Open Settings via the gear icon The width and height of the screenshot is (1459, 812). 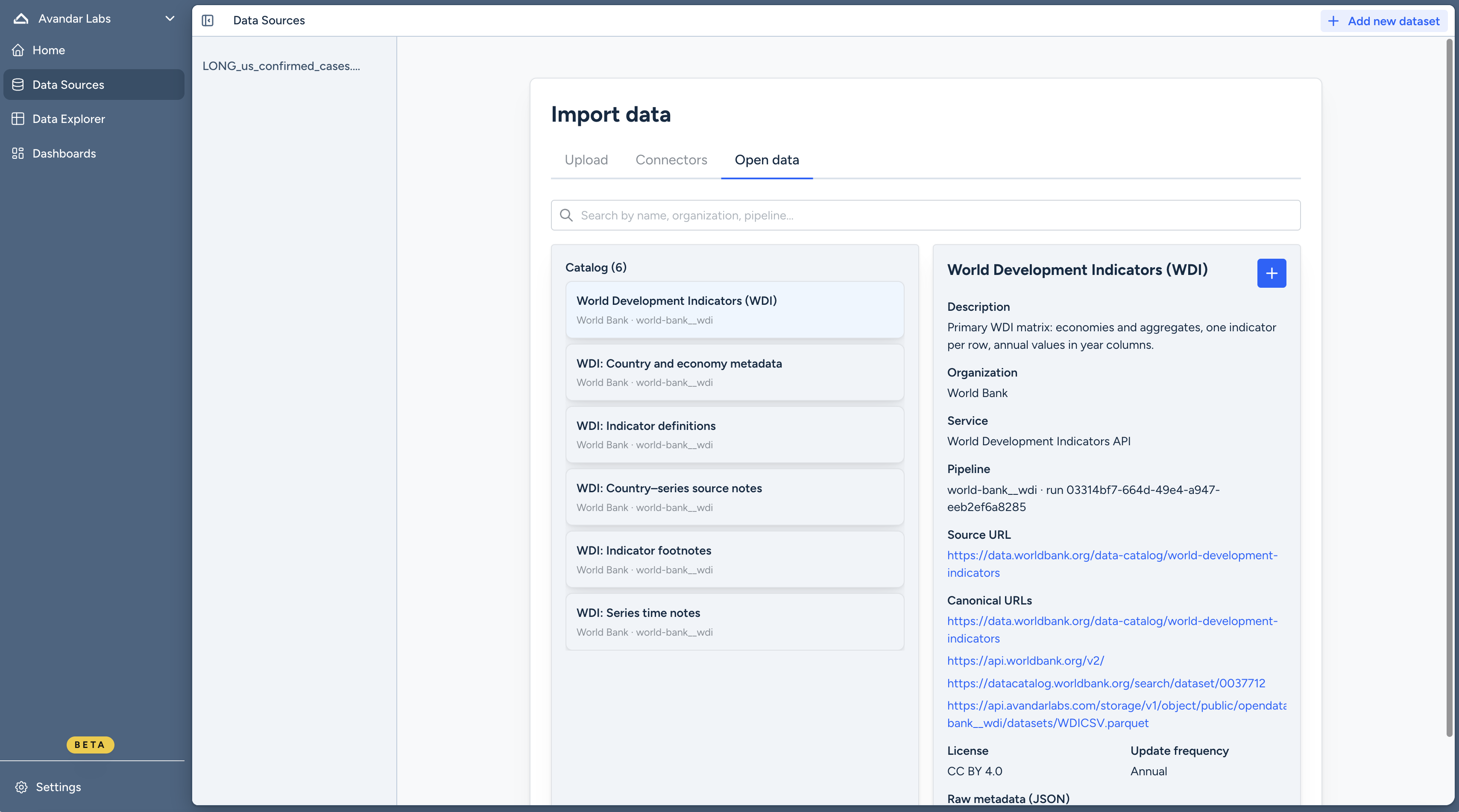pos(21,786)
